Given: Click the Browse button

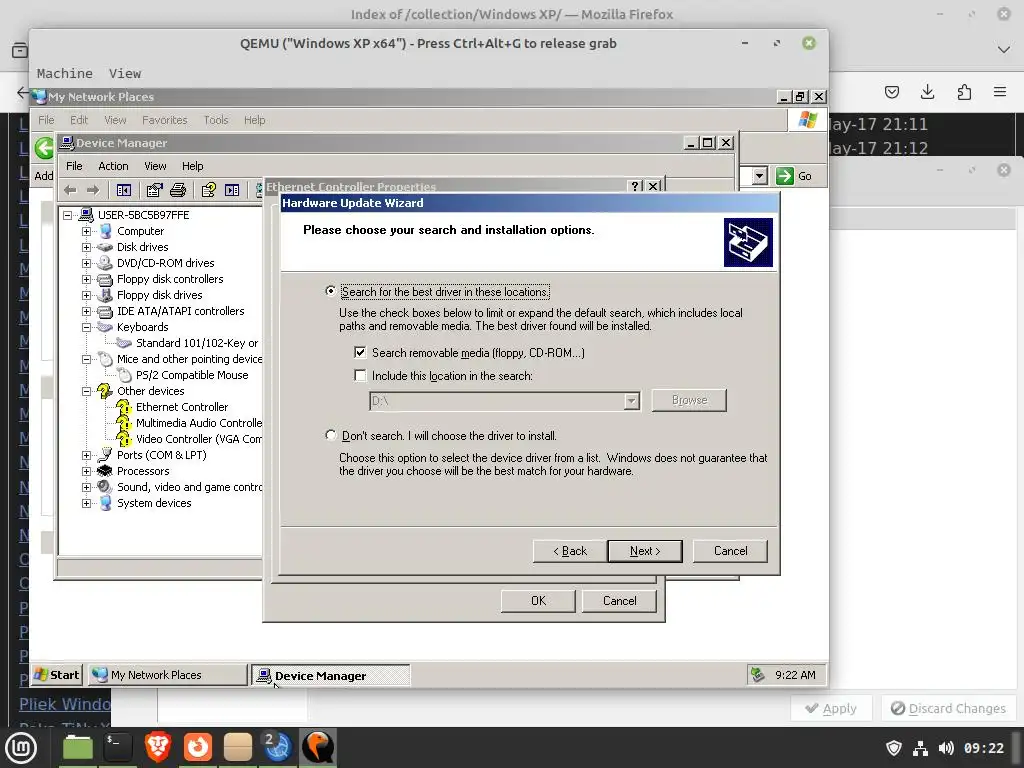Looking at the screenshot, I should pos(689,400).
